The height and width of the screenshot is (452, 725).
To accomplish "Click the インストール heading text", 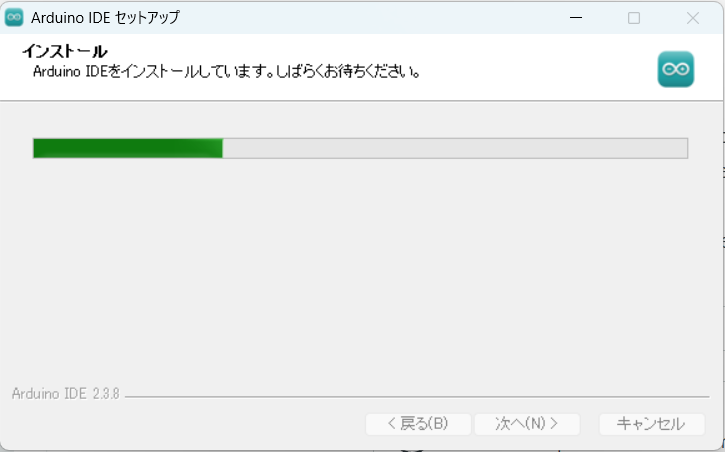I will tap(65, 51).
